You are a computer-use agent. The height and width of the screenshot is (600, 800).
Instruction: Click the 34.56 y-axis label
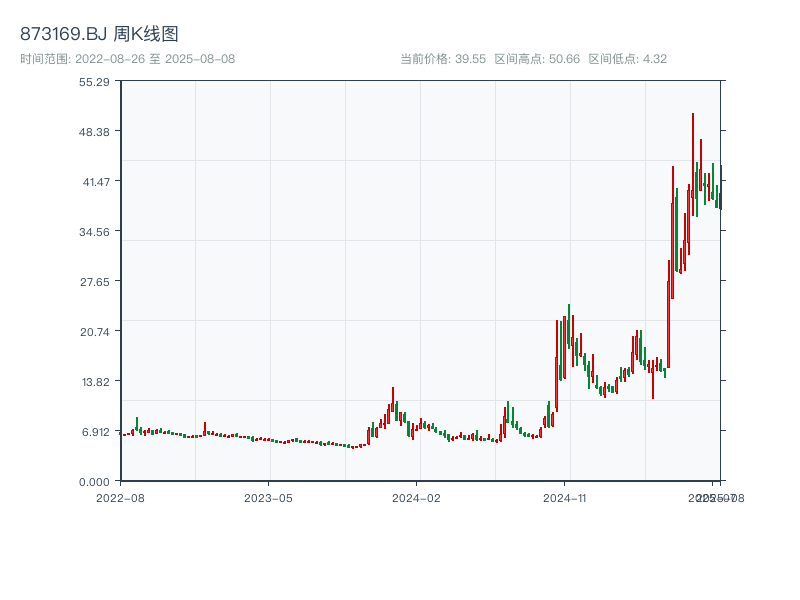coord(94,232)
